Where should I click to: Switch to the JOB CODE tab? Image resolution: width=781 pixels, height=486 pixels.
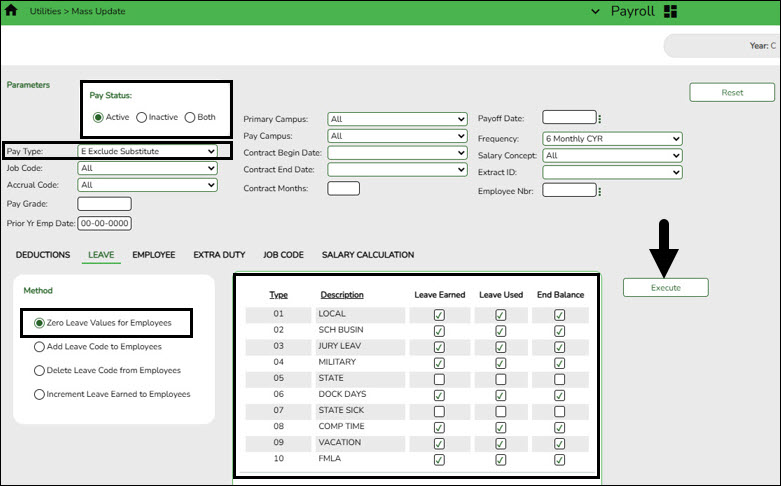coord(283,254)
